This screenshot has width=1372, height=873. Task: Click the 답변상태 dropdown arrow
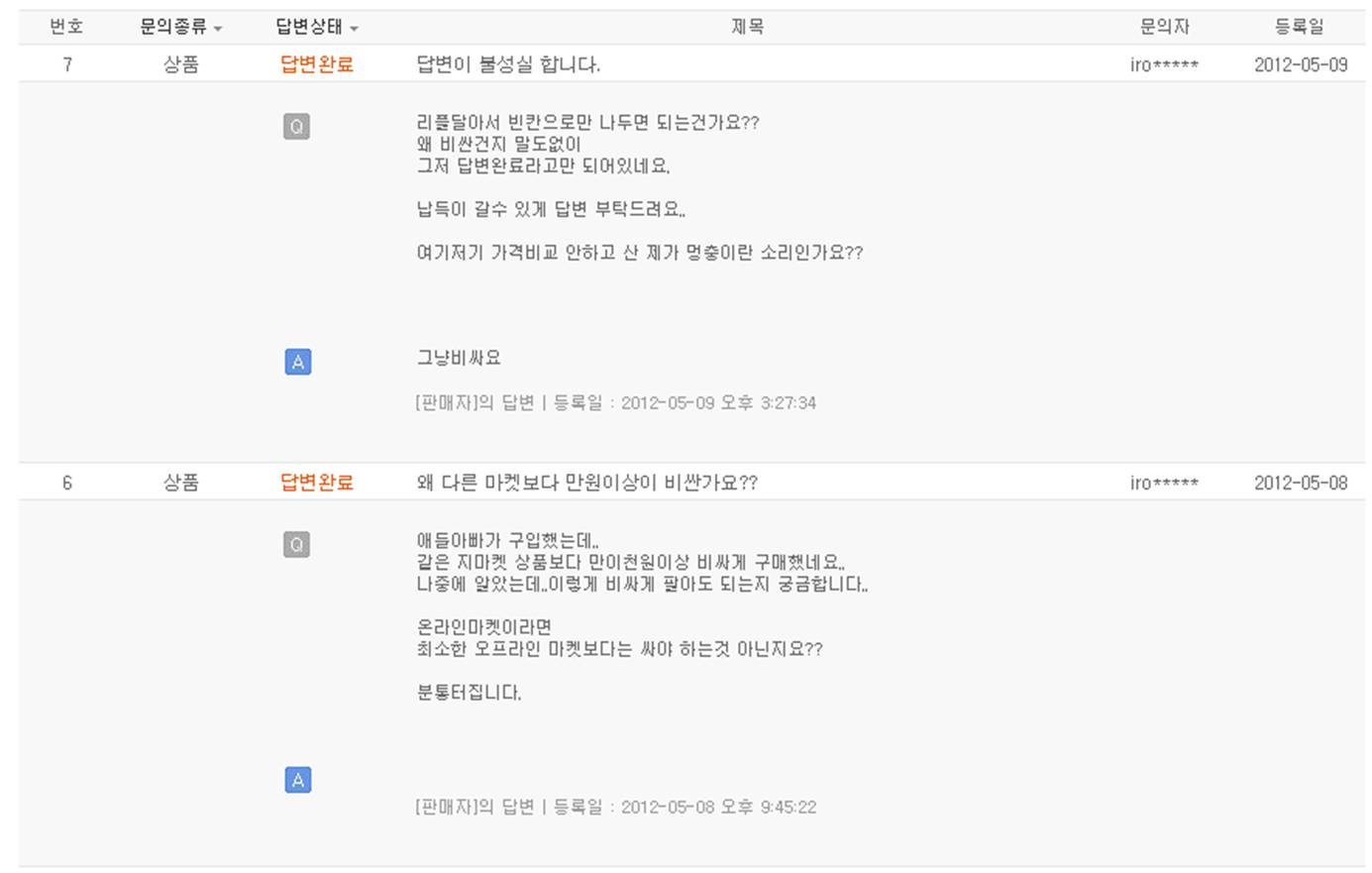click(x=354, y=29)
